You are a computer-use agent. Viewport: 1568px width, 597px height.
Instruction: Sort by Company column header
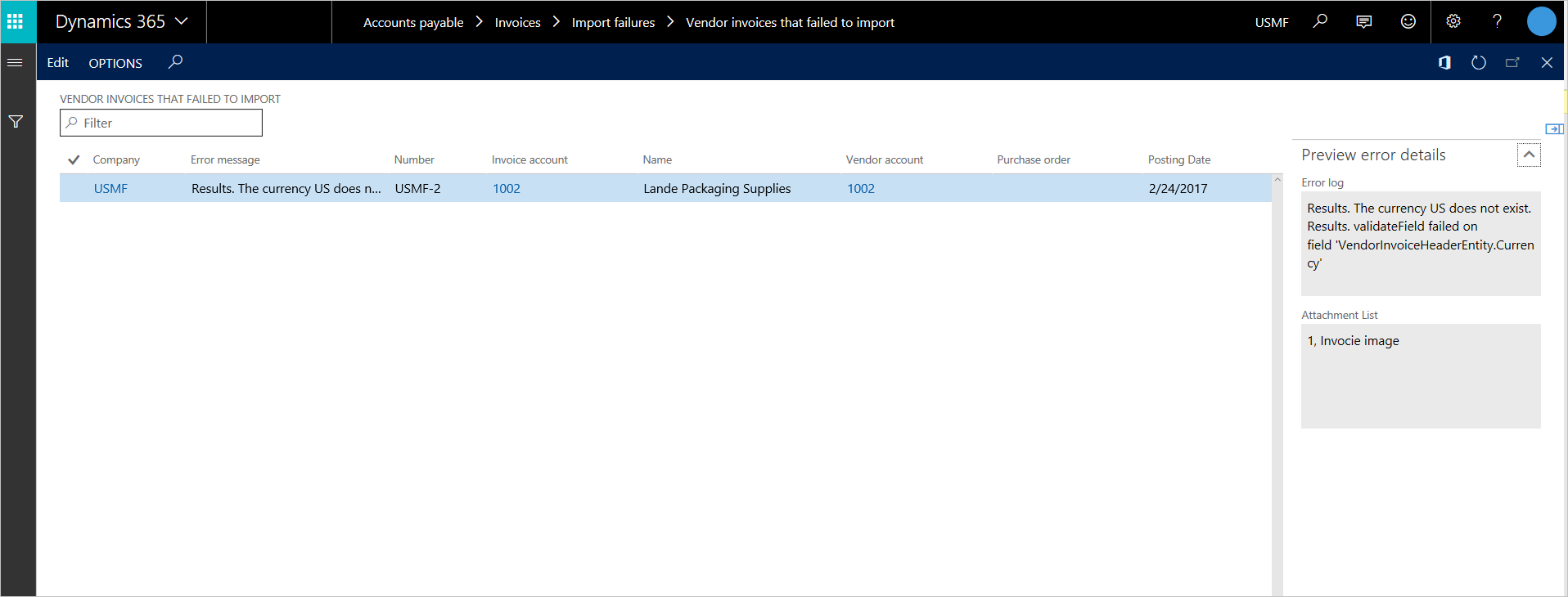[x=116, y=159]
